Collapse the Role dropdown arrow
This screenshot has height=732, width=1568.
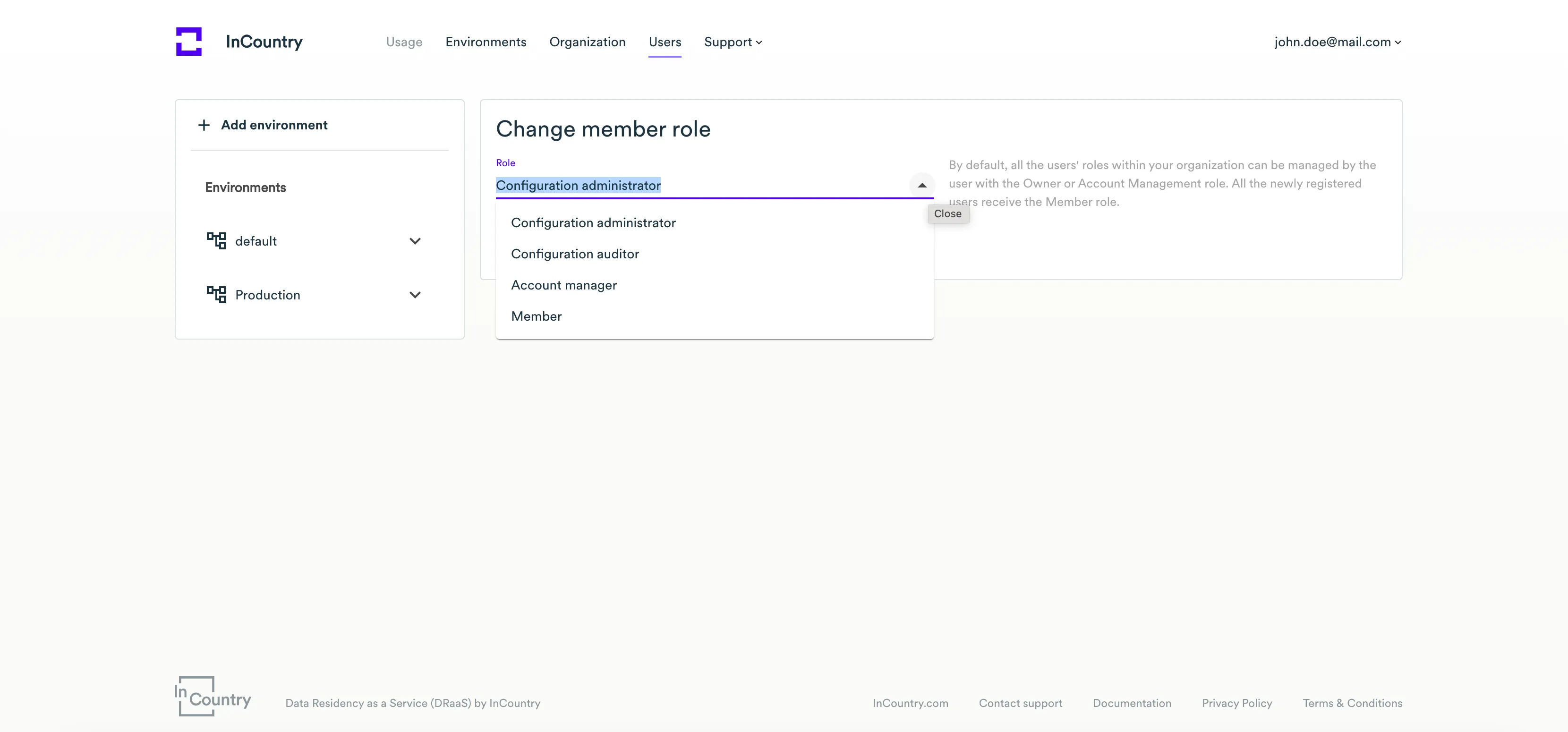click(921, 185)
